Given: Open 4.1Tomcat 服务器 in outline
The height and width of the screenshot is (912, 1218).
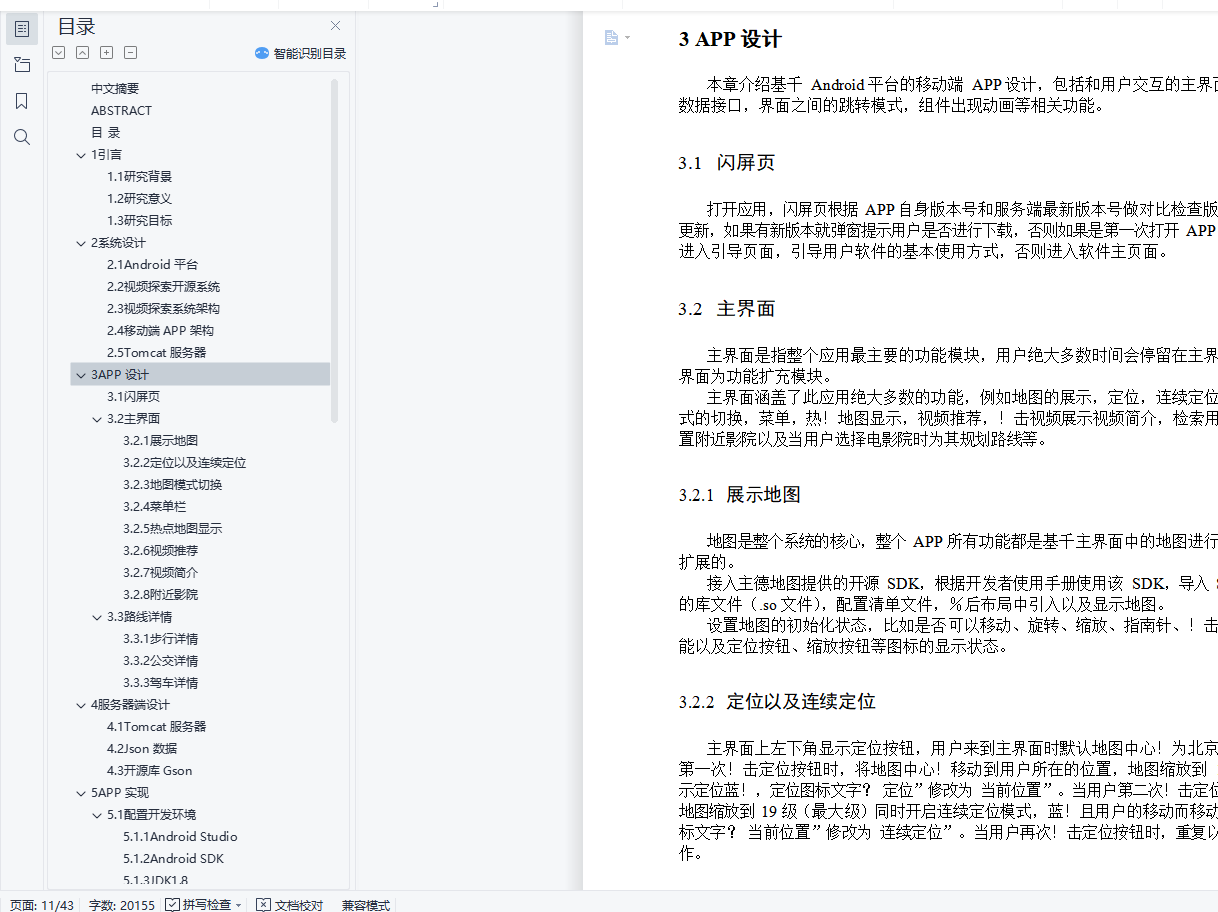Looking at the screenshot, I should click(156, 726).
